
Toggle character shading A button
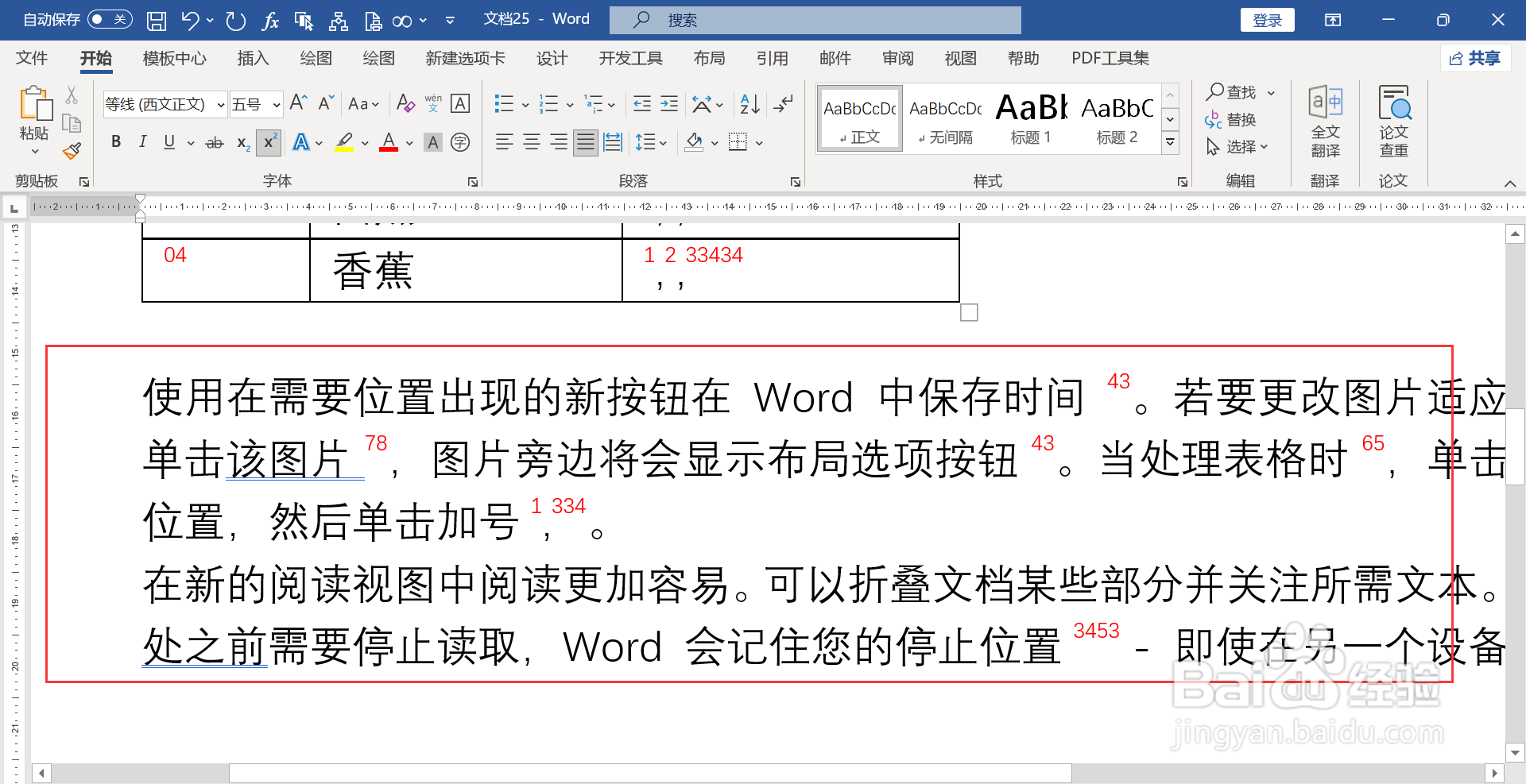pyautogui.click(x=433, y=142)
